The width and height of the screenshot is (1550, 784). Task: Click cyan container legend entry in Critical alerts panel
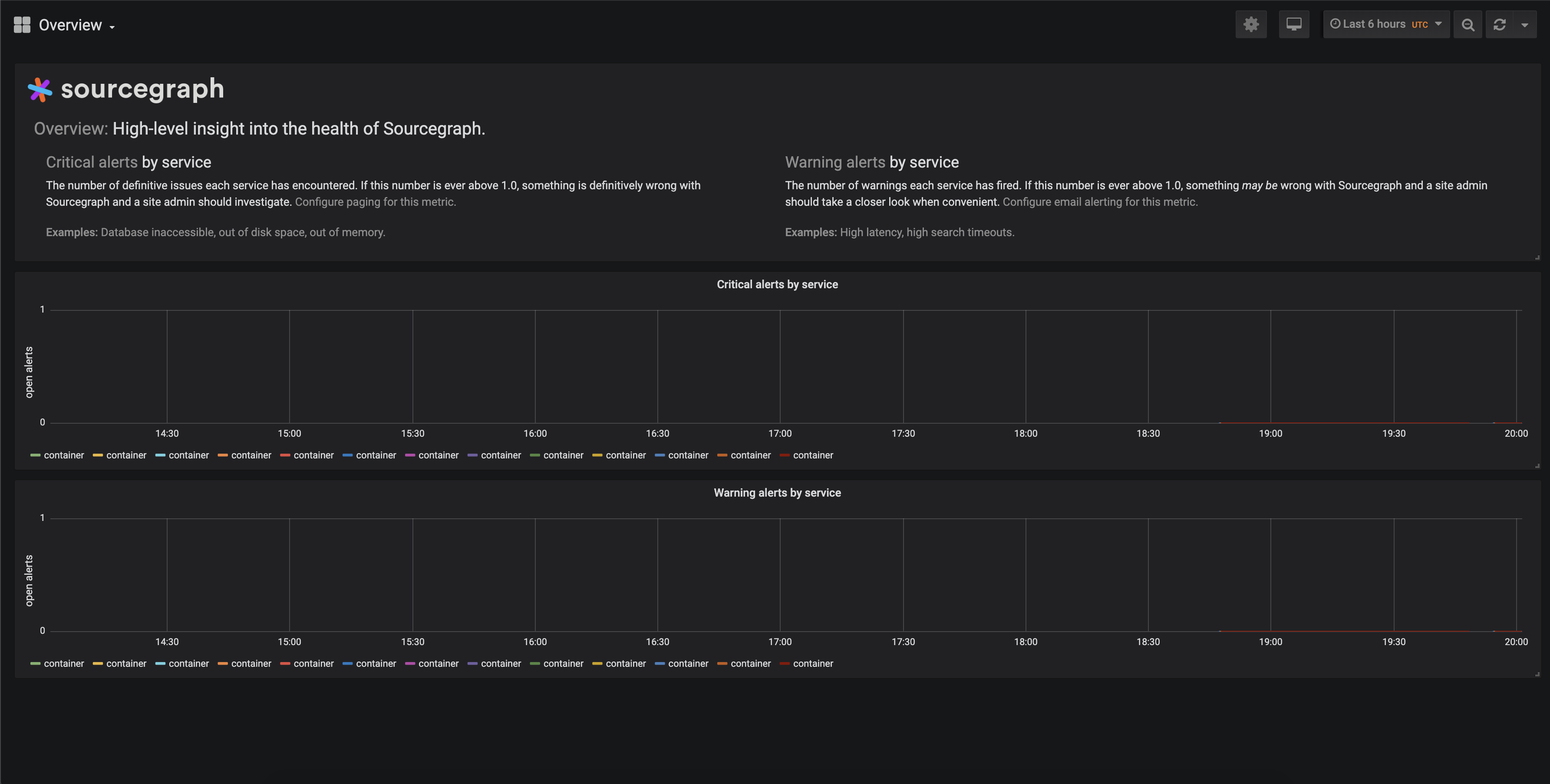pos(182,455)
